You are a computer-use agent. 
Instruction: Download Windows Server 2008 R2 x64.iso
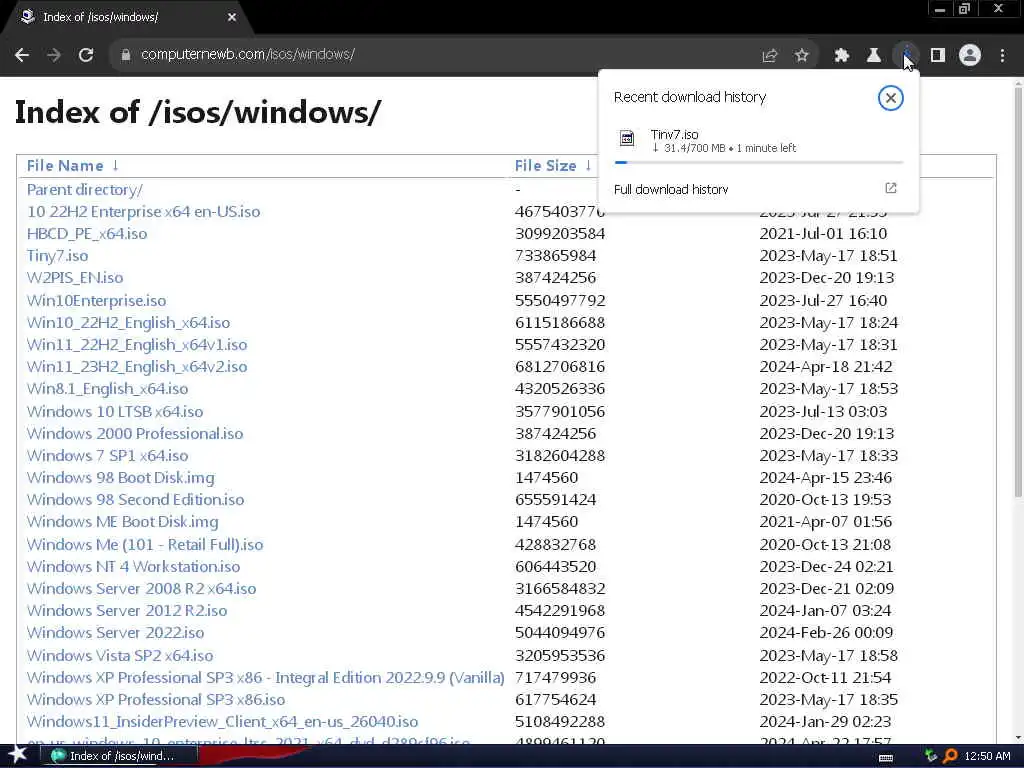click(x=141, y=589)
